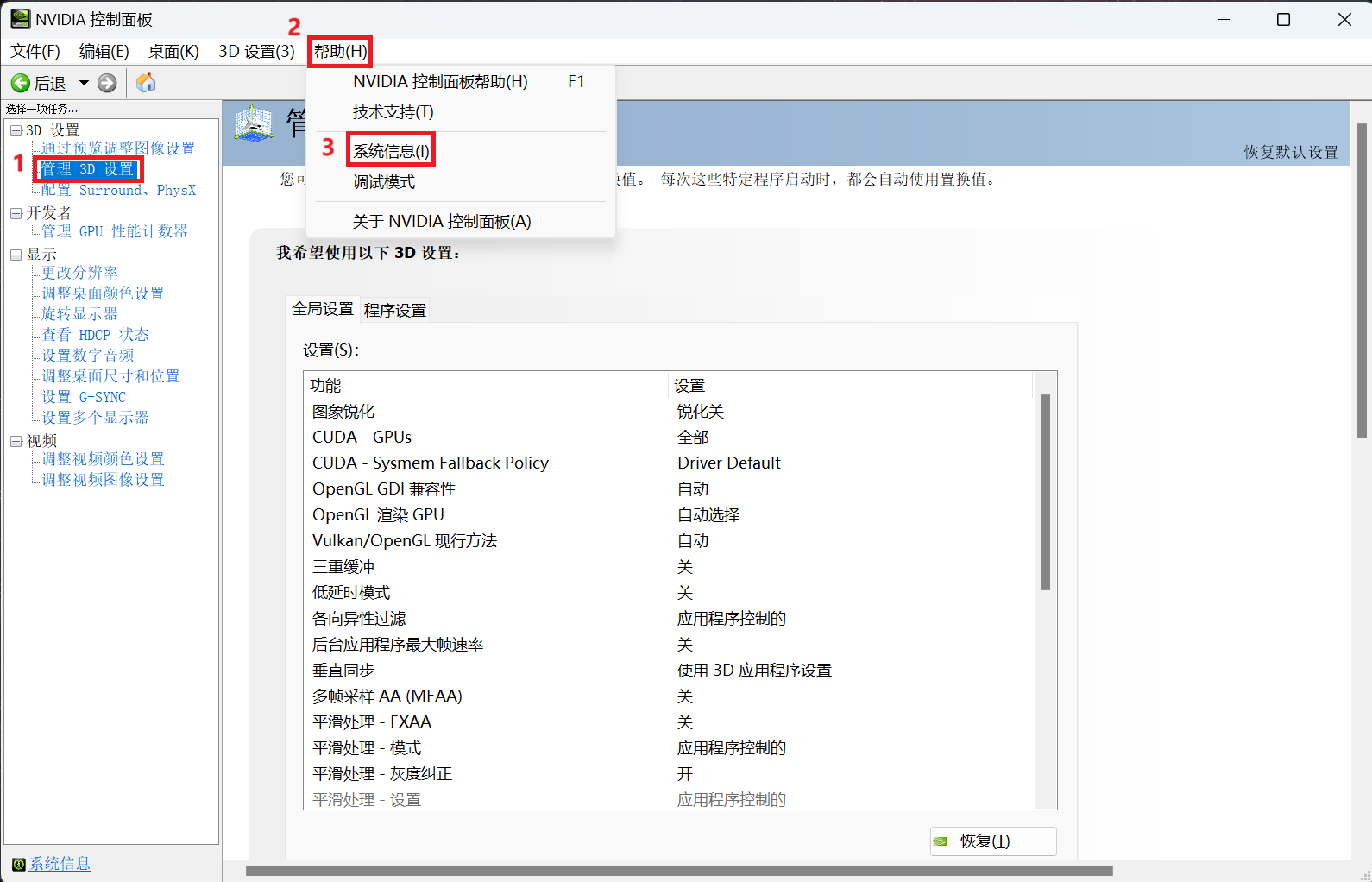Click the NVIDIA logo in title bar
The image size is (1372, 882).
pos(20,19)
